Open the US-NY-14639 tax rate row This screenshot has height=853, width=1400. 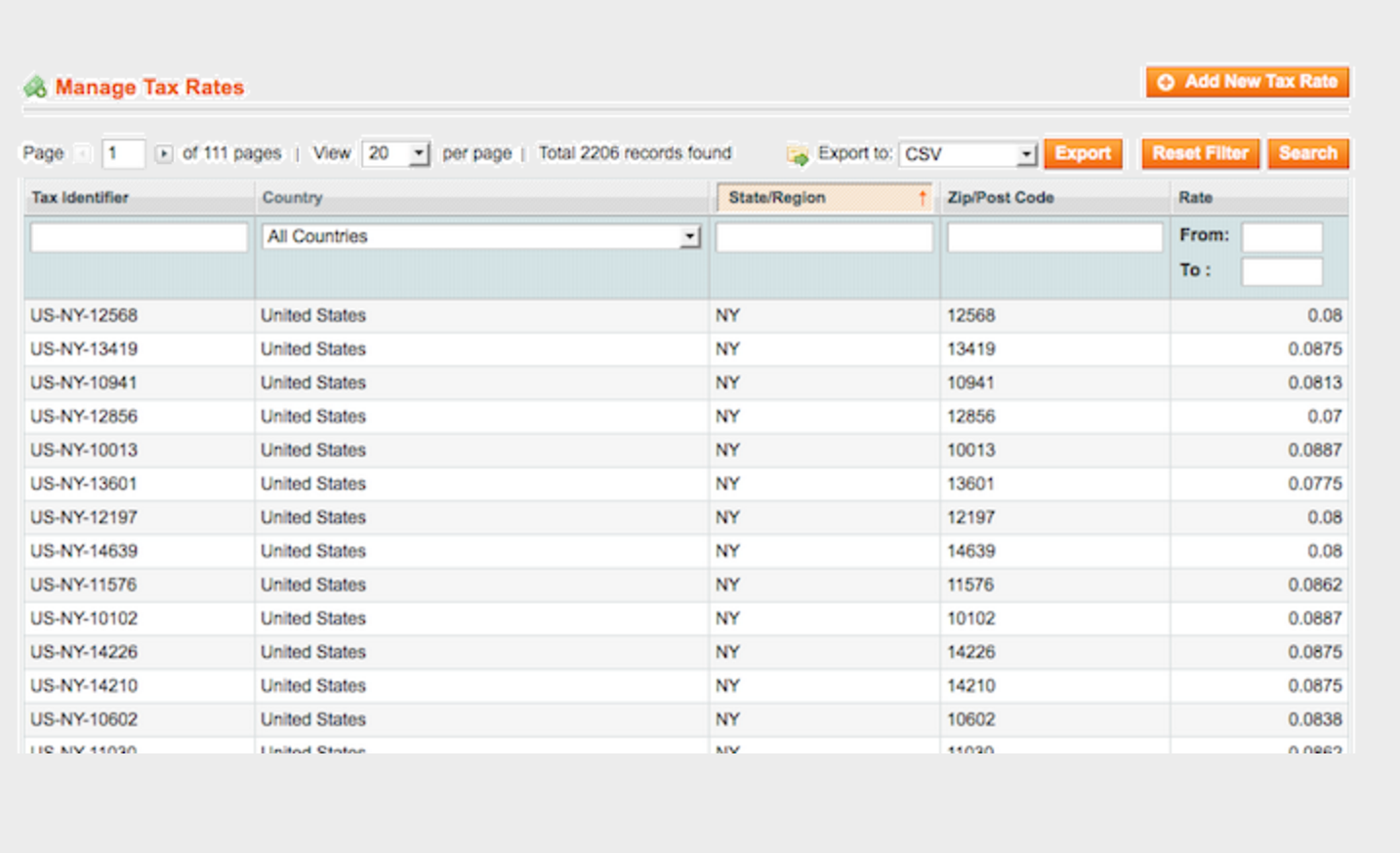click(685, 551)
